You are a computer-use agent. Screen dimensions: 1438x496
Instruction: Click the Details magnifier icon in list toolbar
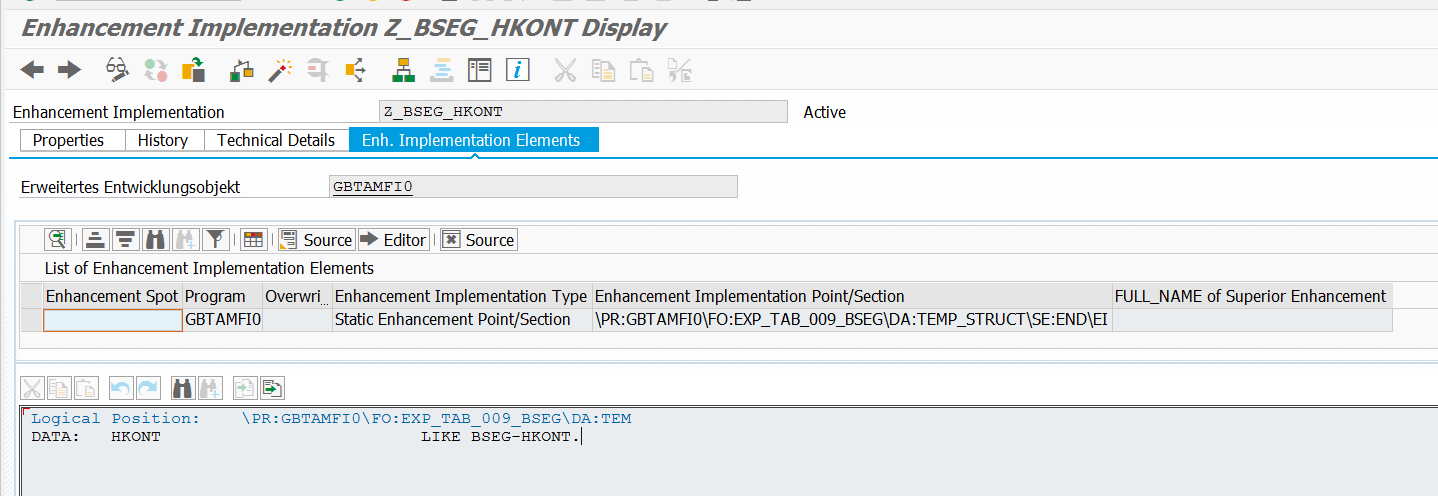tap(58, 240)
